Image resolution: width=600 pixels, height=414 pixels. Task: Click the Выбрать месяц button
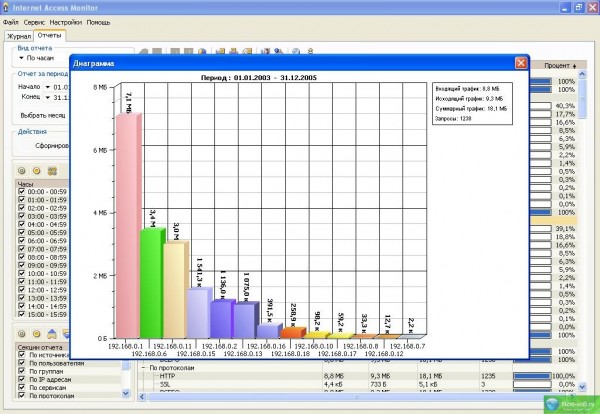pyautogui.click(x=43, y=115)
